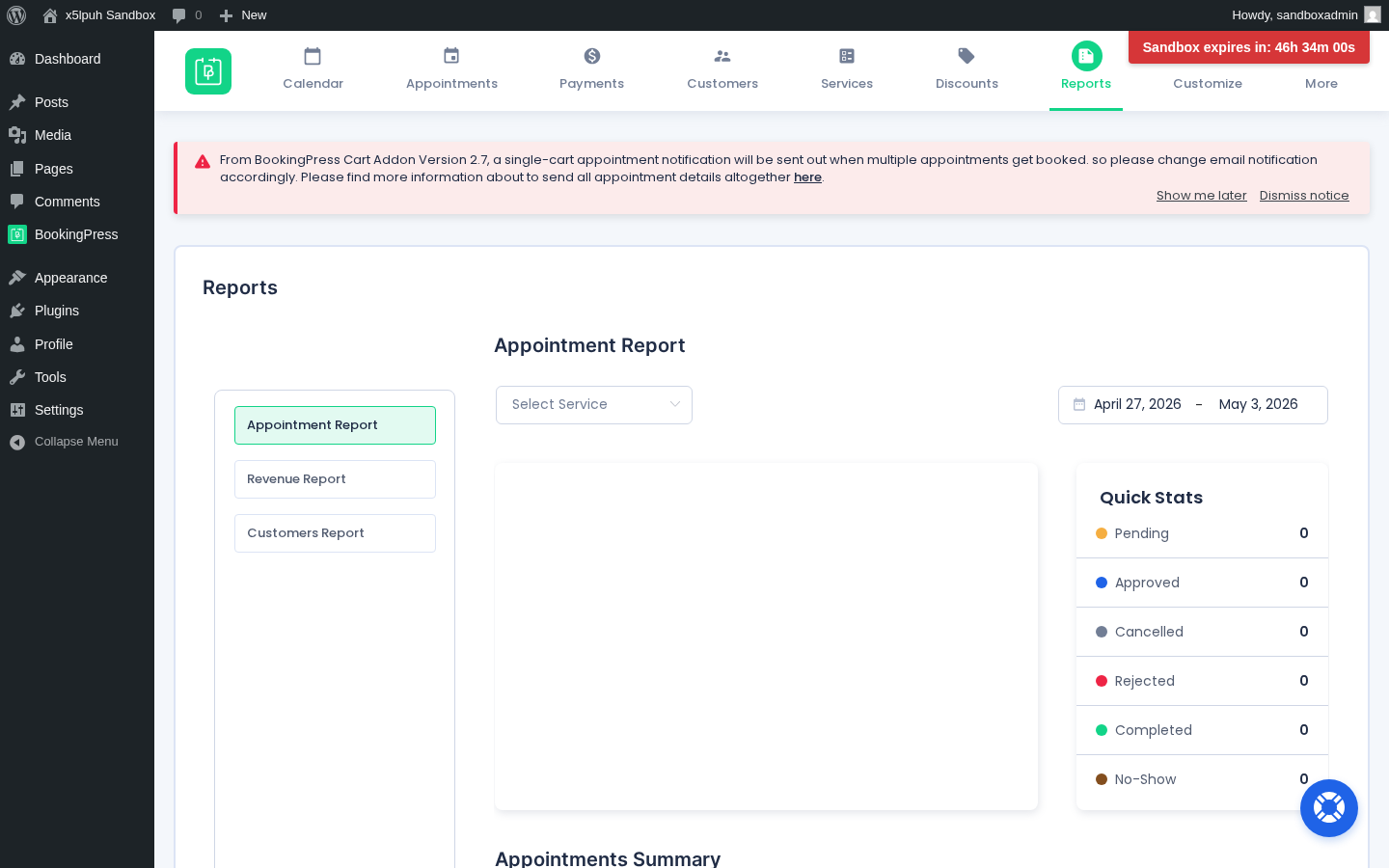Image resolution: width=1389 pixels, height=868 pixels.
Task: Open the blue help lifebuoy button
Action: 1329,808
